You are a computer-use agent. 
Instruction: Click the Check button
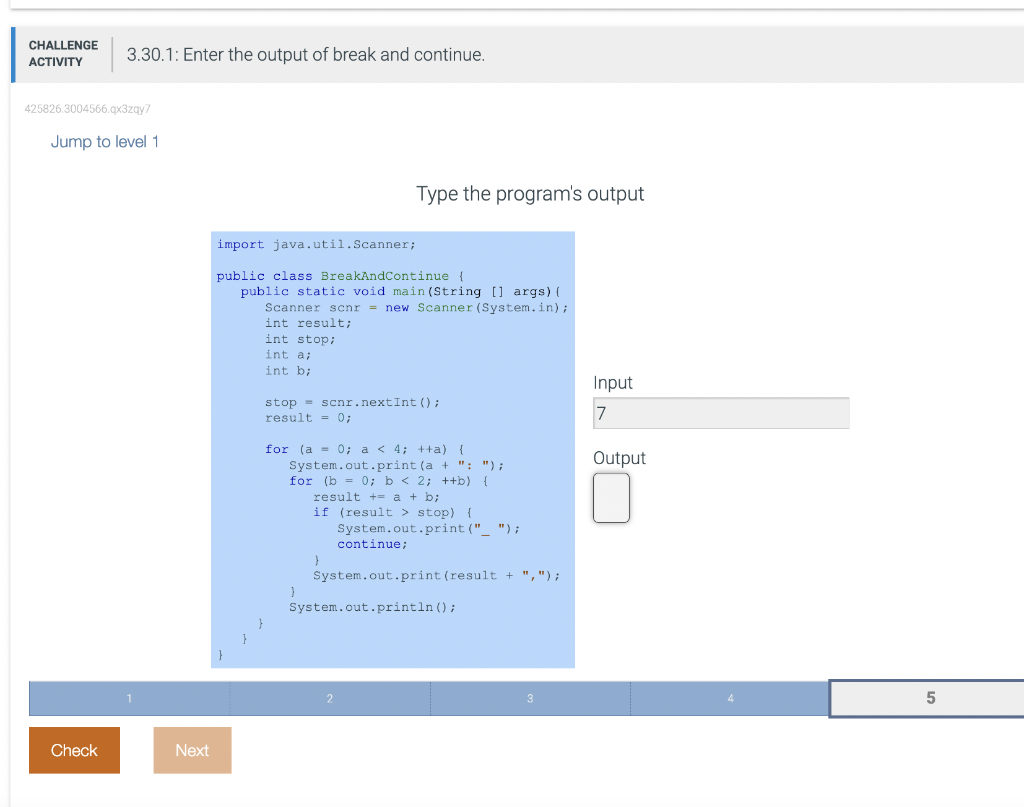[x=74, y=749]
